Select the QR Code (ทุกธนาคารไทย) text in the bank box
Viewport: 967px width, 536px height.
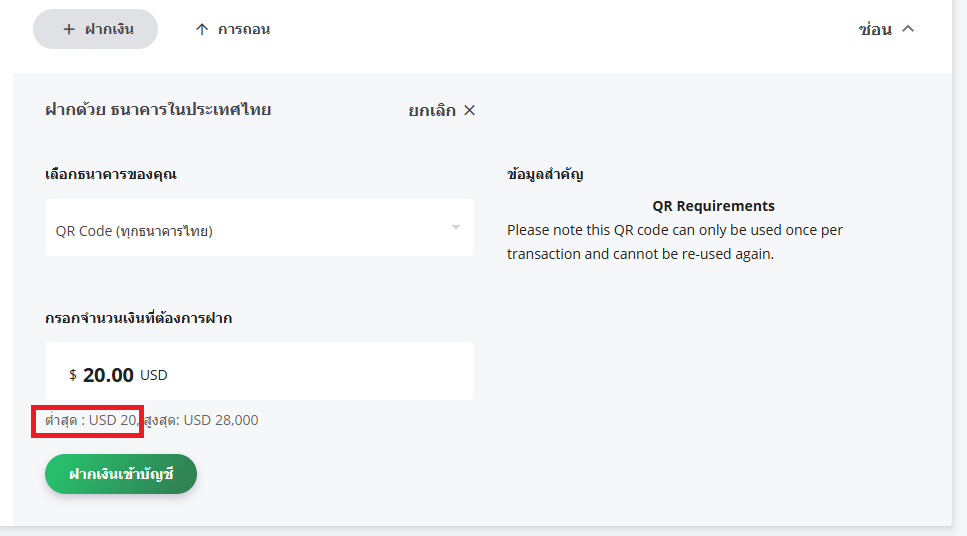134,231
